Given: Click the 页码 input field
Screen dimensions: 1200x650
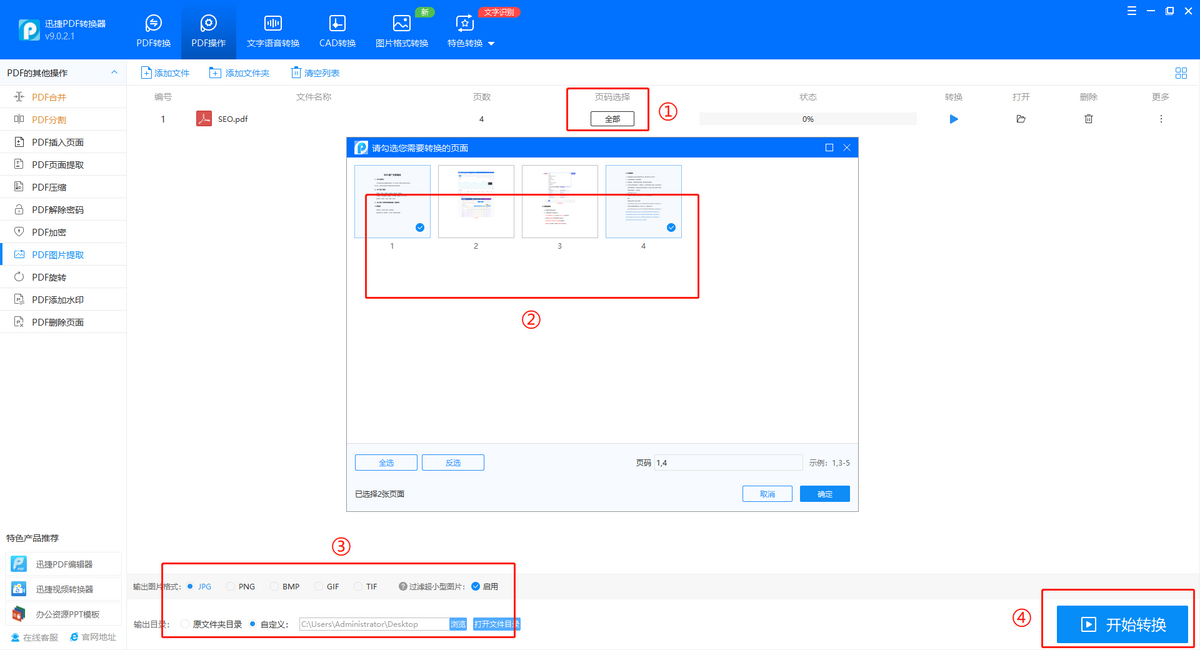Looking at the screenshot, I should (728, 463).
